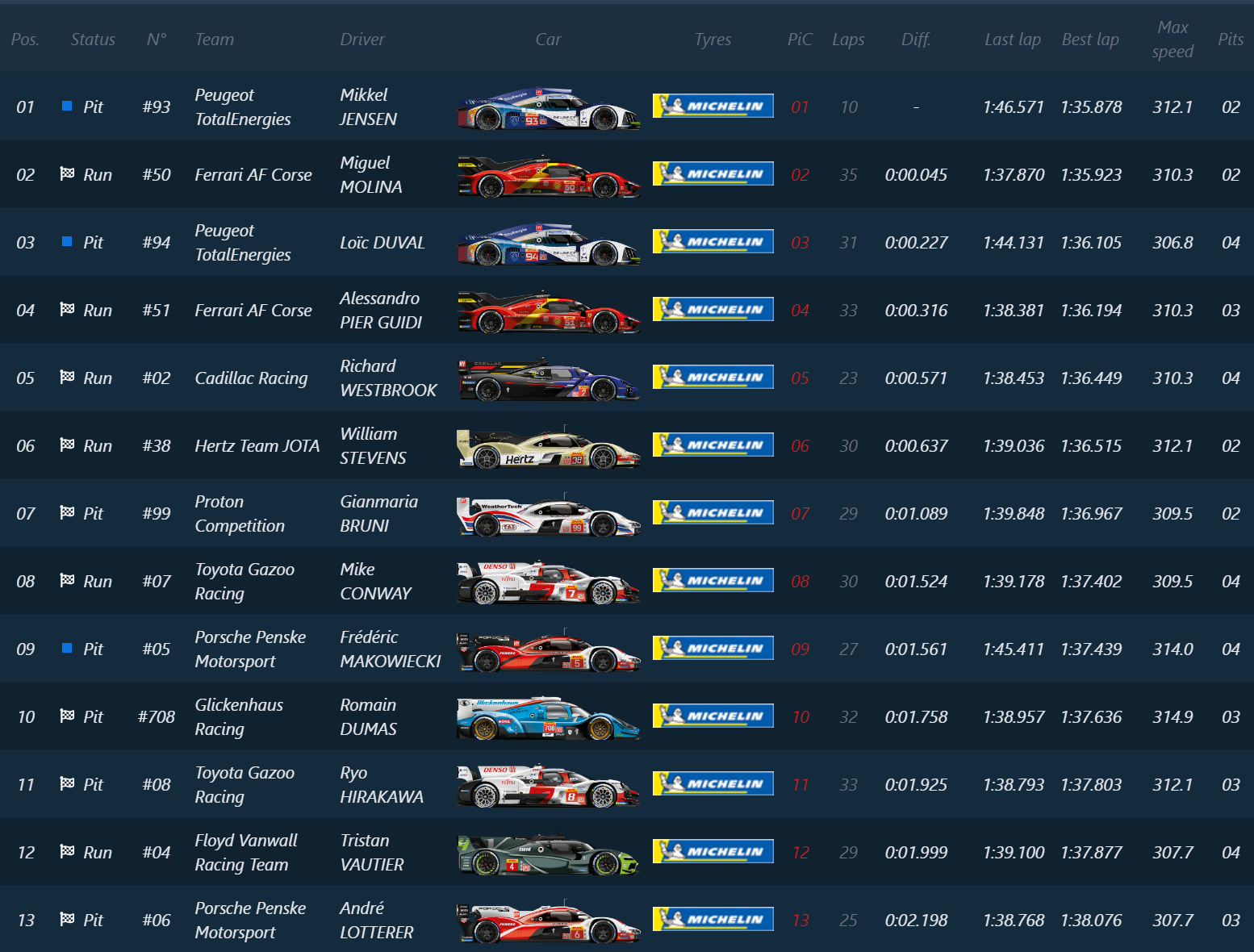Click blue pit status square for #93
1254x952 pixels.
tap(67, 106)
